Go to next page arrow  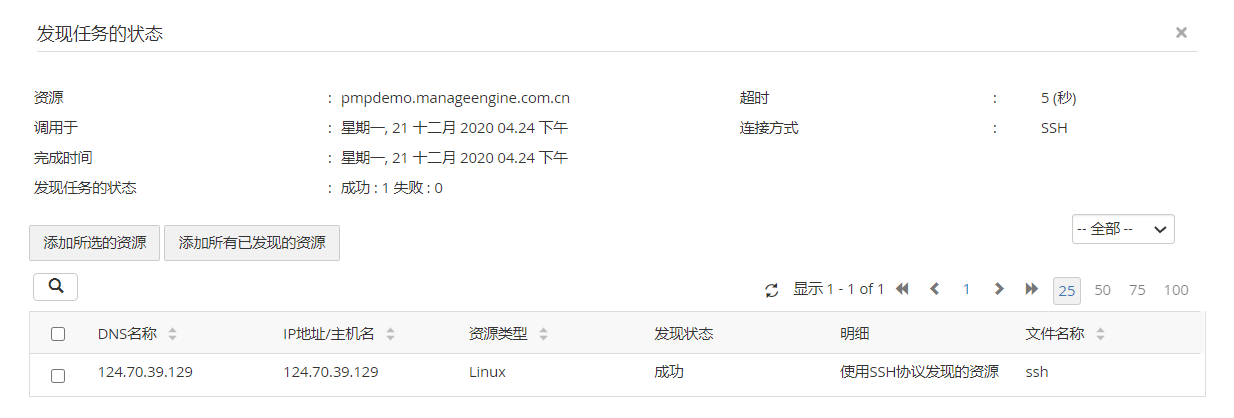[x=998, y=289]
